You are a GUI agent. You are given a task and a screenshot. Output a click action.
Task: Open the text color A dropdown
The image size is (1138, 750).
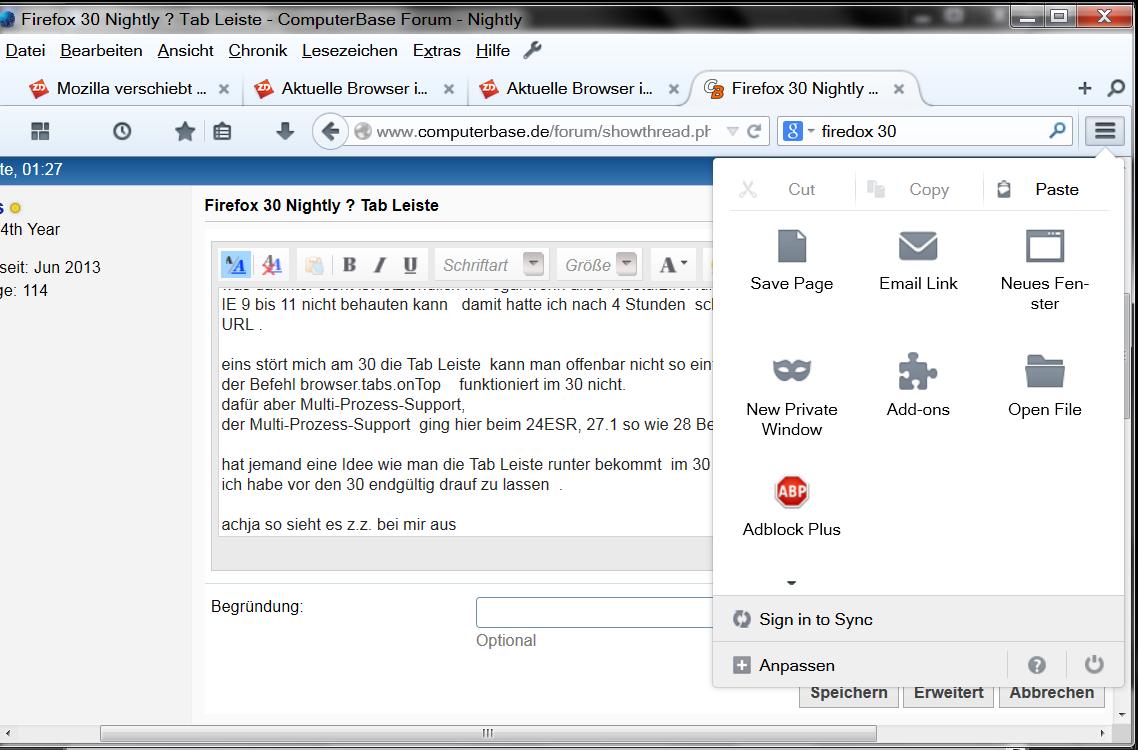tap(673, 265)
